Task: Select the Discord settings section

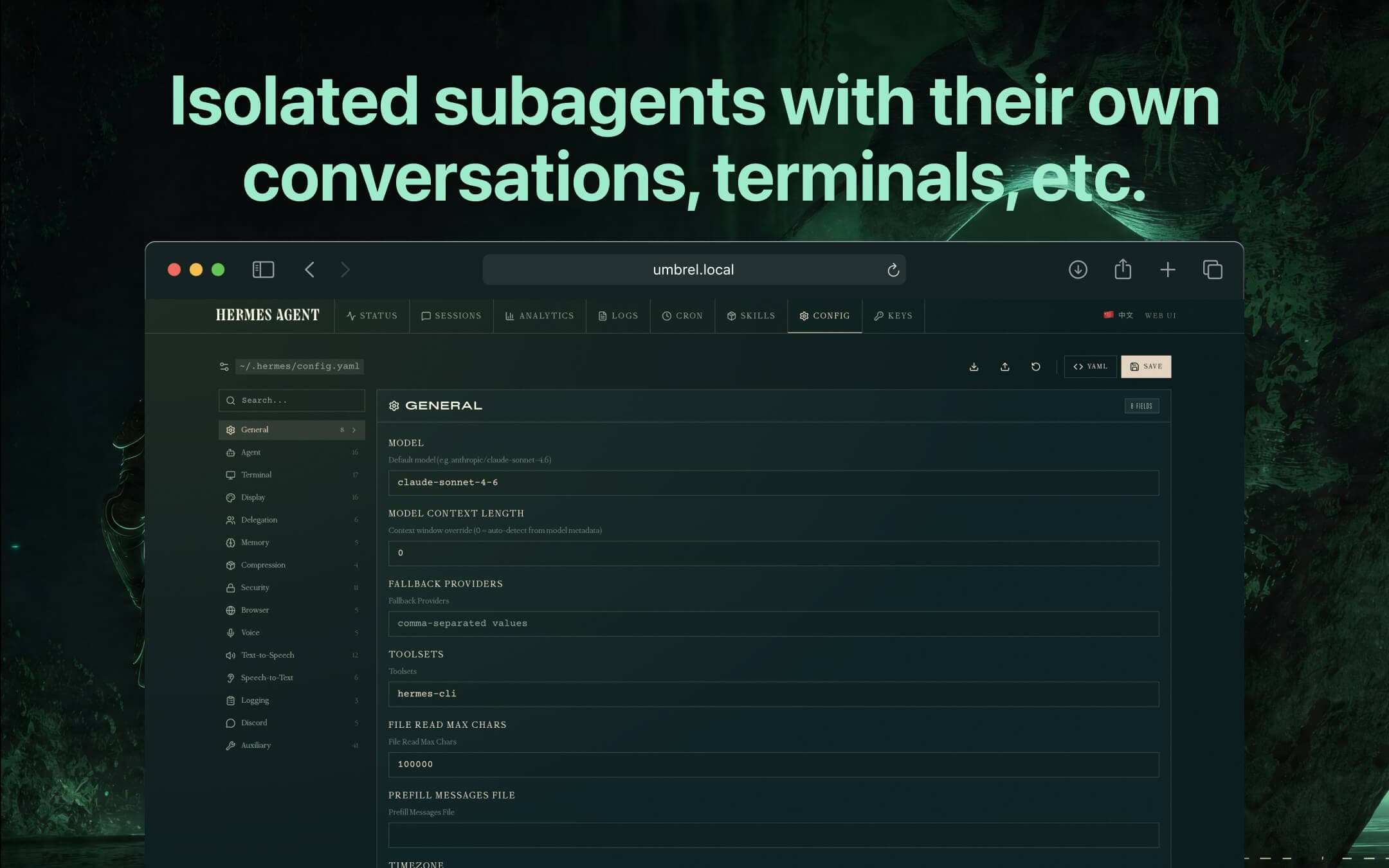Action: tap(253, 722)
